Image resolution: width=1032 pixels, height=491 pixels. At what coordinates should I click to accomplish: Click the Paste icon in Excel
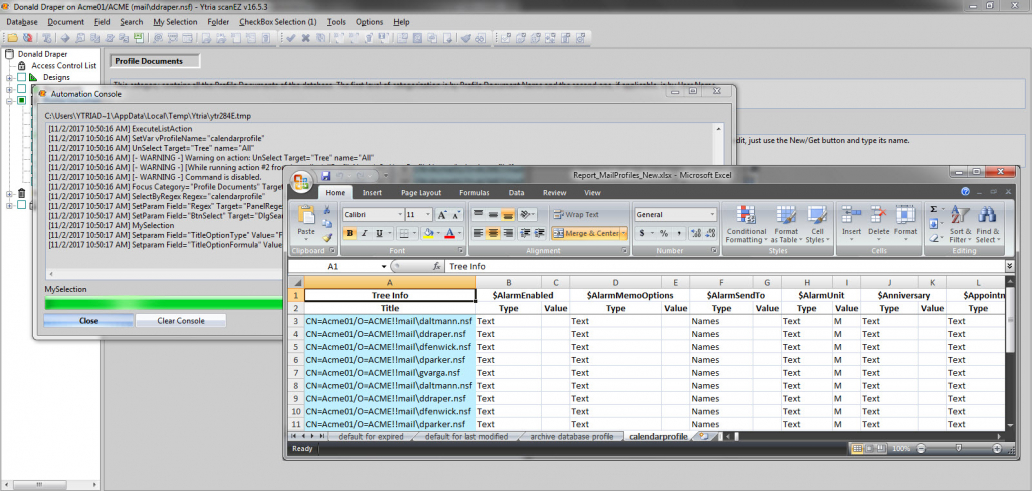pos(306,215)
